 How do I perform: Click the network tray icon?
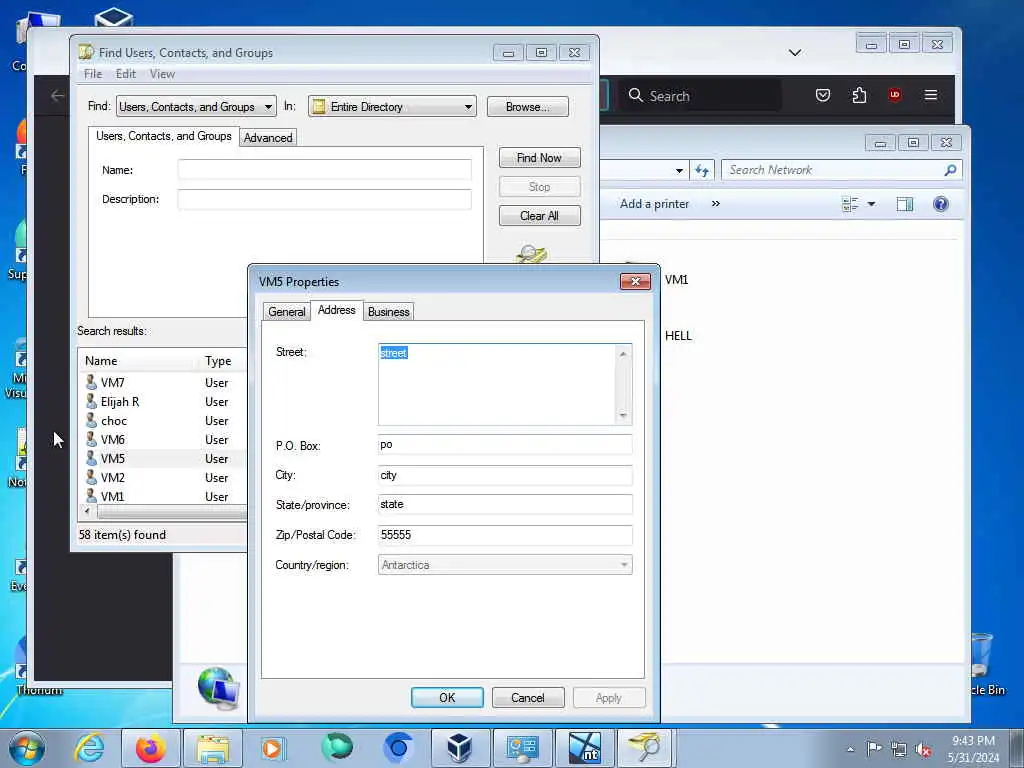pyautogui.click(x=899, y=749)
